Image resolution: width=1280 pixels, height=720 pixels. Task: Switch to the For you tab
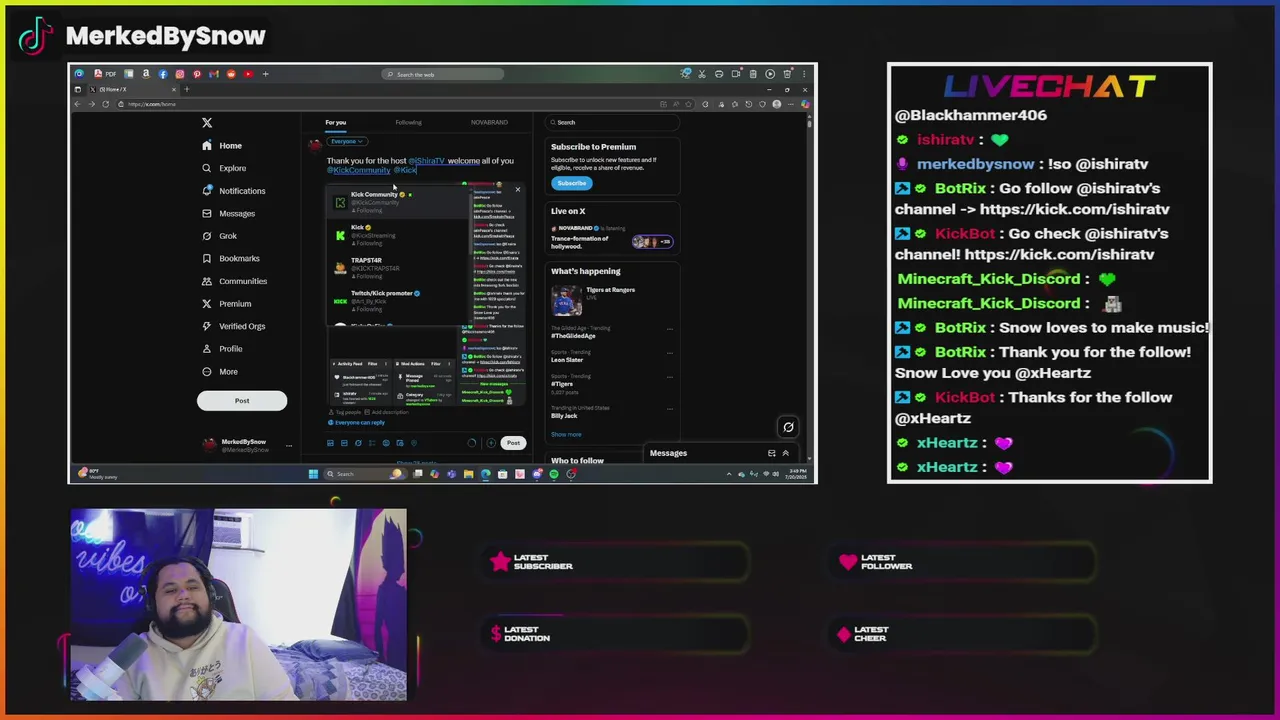point(335,123)
